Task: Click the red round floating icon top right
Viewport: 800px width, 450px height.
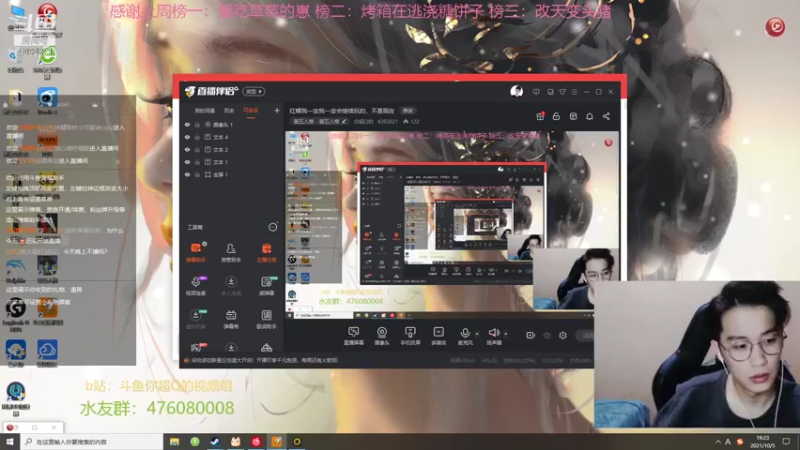Action: 775,27
